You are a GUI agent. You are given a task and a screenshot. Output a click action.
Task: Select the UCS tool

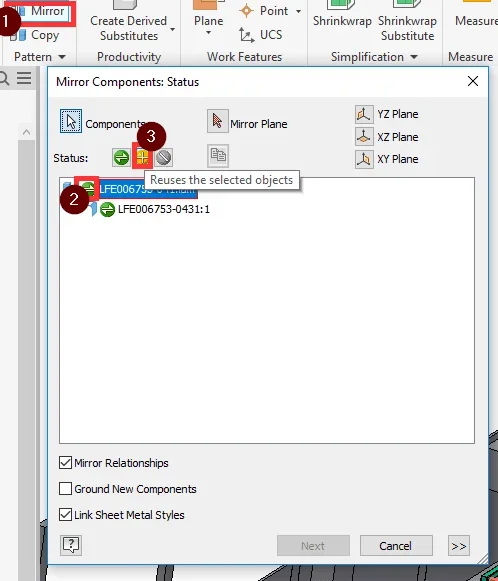260,35
